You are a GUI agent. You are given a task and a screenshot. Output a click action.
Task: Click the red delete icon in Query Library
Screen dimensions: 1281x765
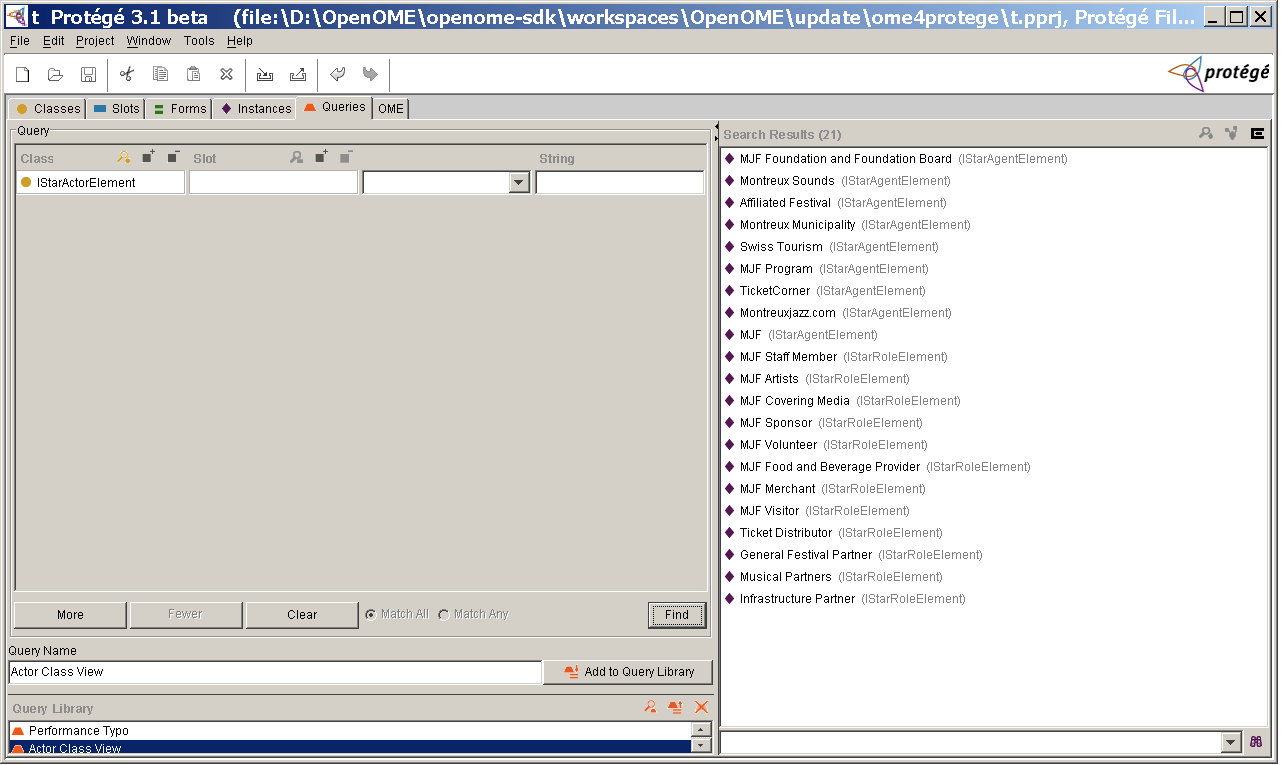point(700,707)
